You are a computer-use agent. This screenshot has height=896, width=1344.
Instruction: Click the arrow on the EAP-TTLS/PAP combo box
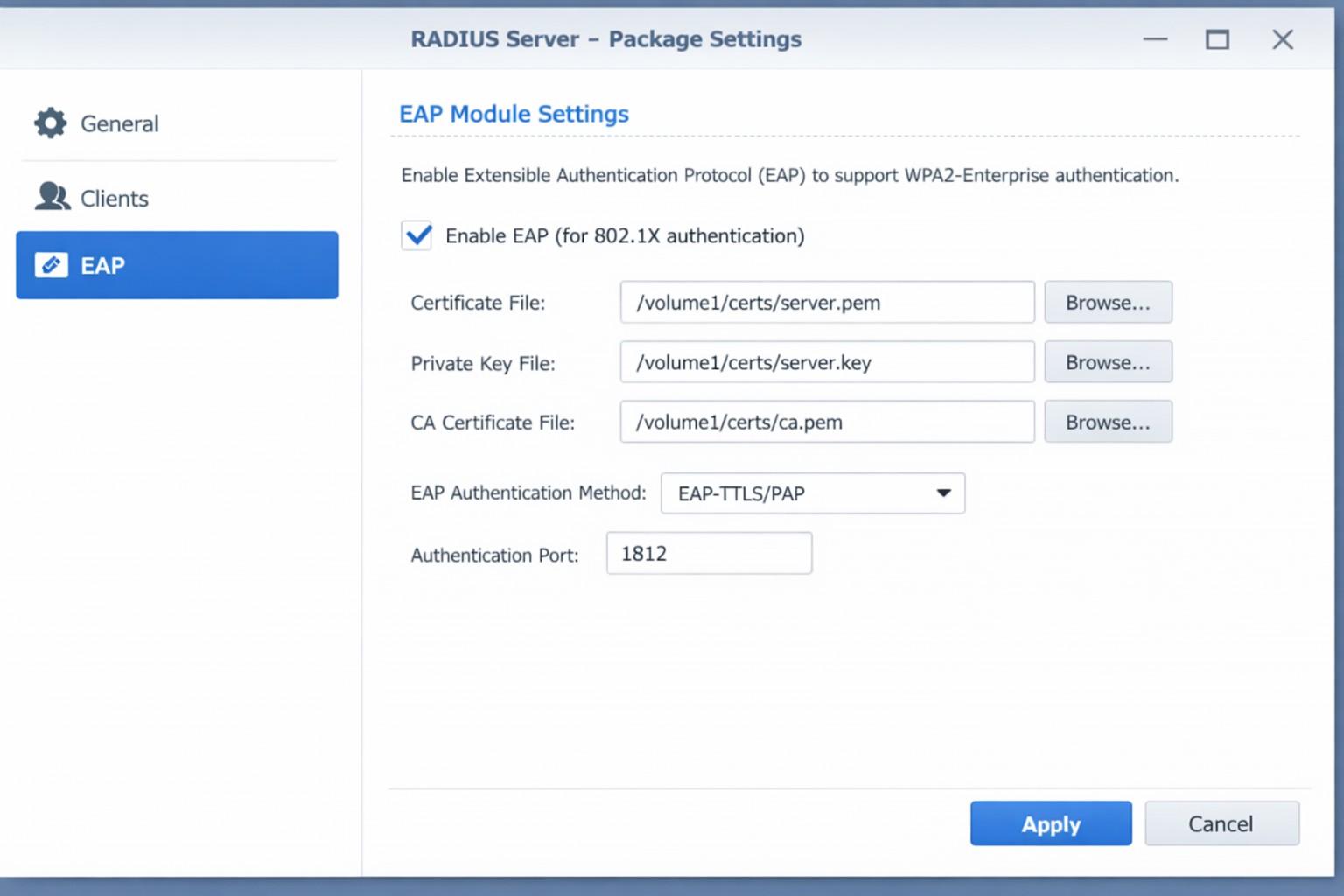pyautogui.click(x=943, y=493)
